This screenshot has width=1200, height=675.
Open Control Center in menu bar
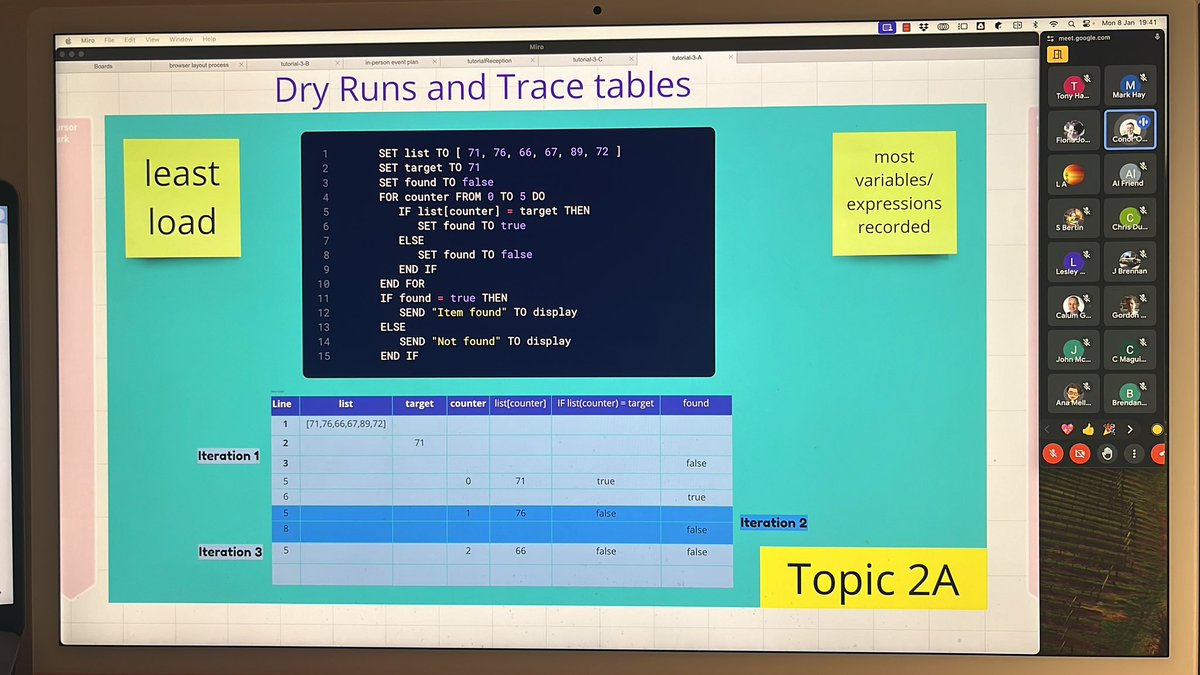pyautogui.click(x=1086, y=23)
